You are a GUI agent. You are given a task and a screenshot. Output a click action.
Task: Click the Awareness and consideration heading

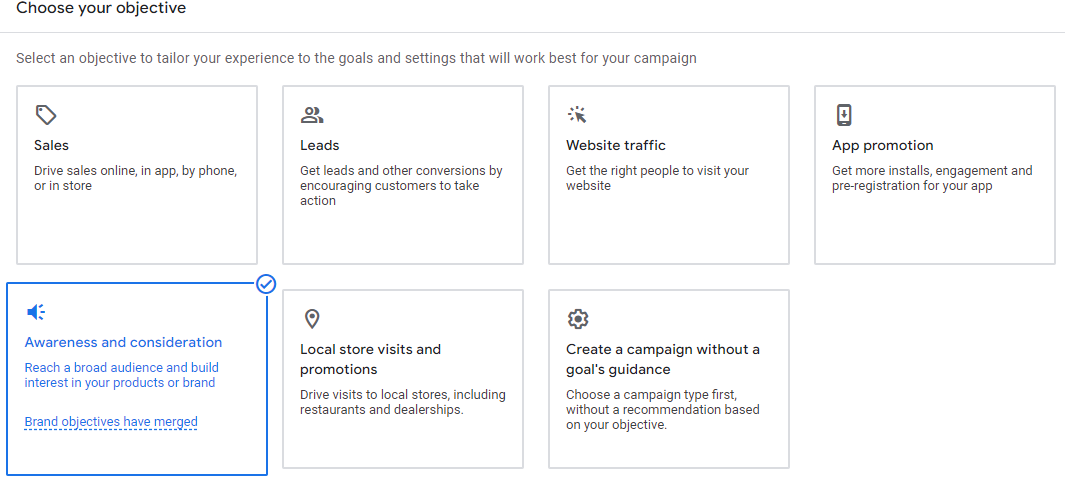(x=124, y=342)
